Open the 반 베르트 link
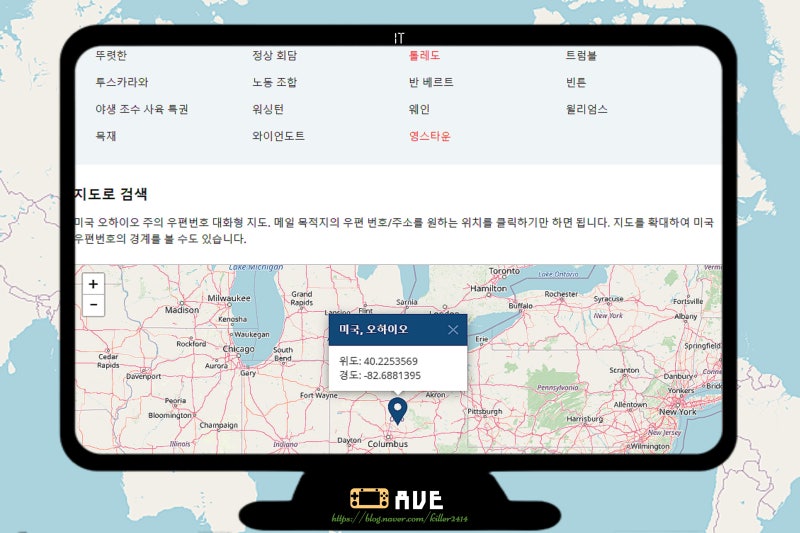 [x=431, y=82]
